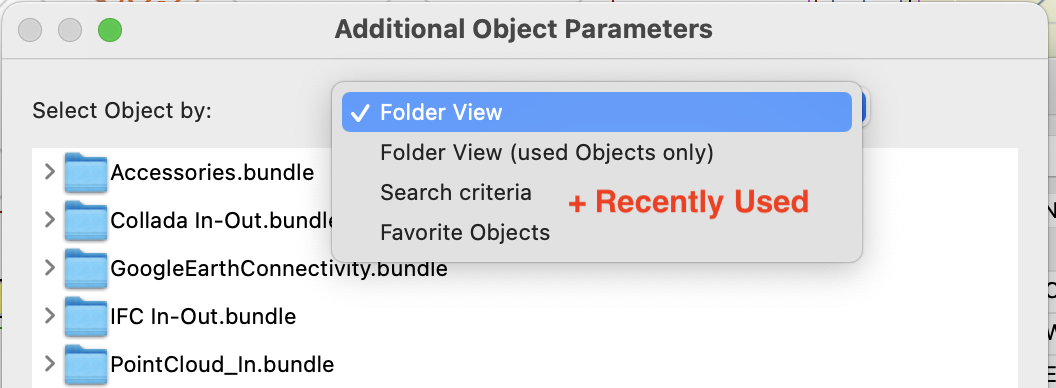Expand the Accessories.bundle folder
The image size is (1056, 388).
point(49,172)
